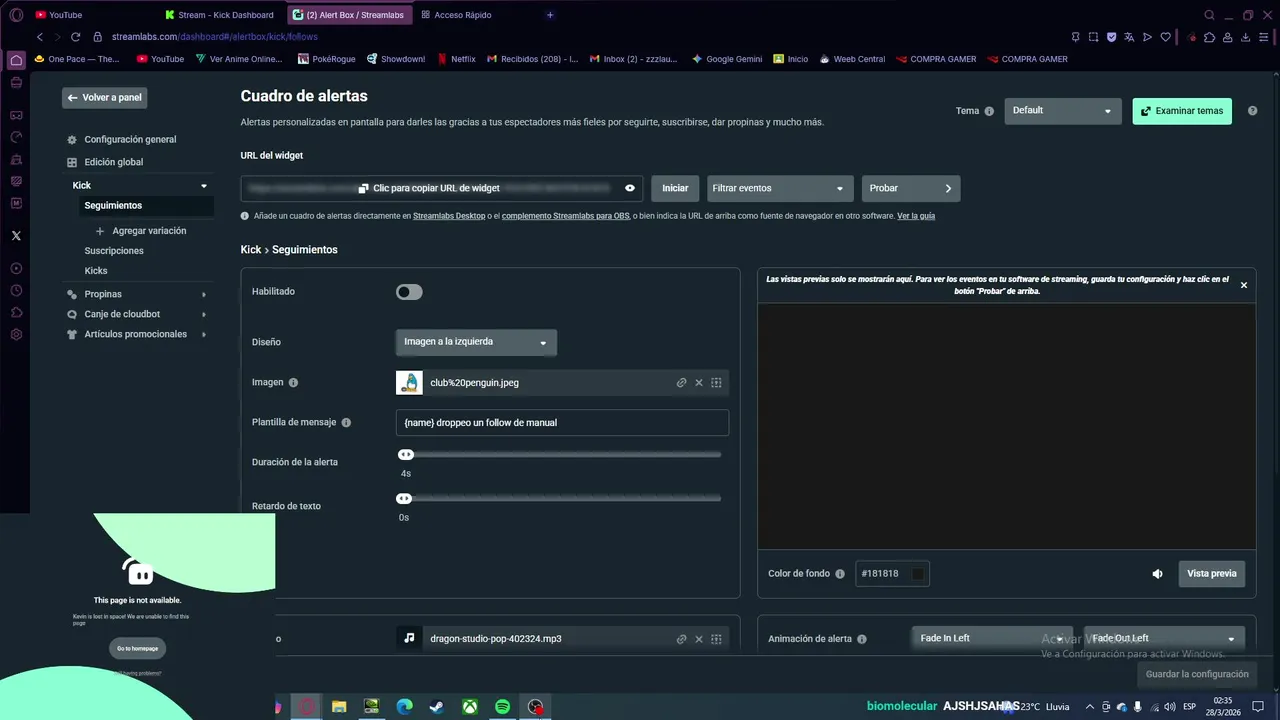Click the translate icon in address bar
This screenshot has width=1280, height=720.
click(1129, 37)
